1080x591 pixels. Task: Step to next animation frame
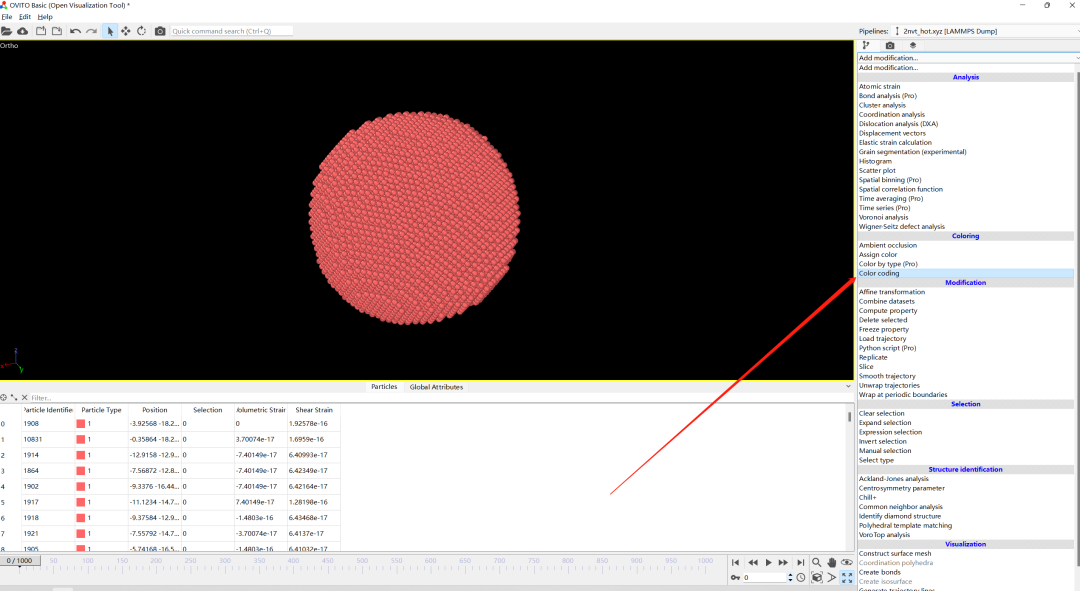(x=784, y=563)
